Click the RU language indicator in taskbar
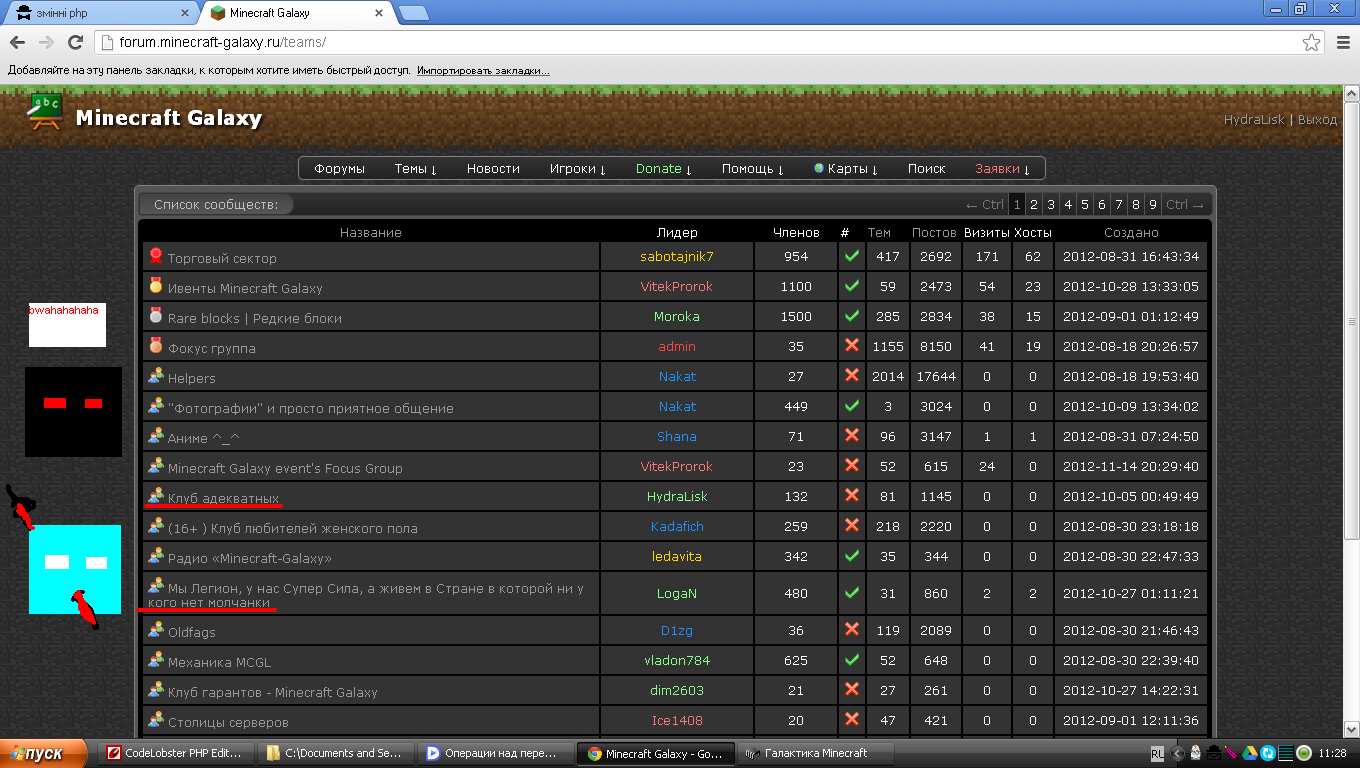This screenshot has width=1360, height=768. click(x=1157, y=753)
